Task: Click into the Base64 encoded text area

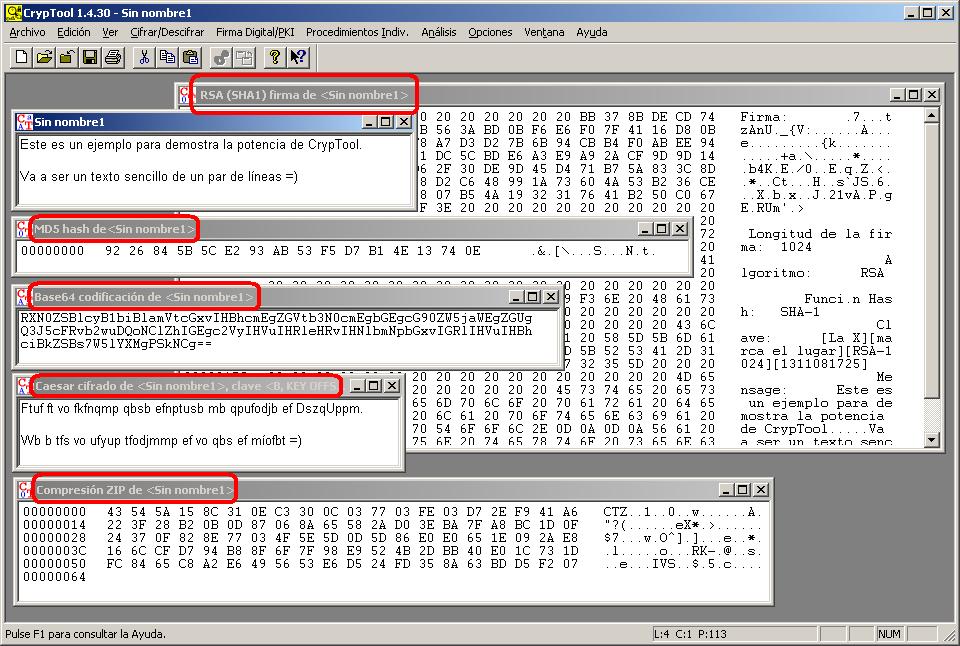Action: (288, 337)
